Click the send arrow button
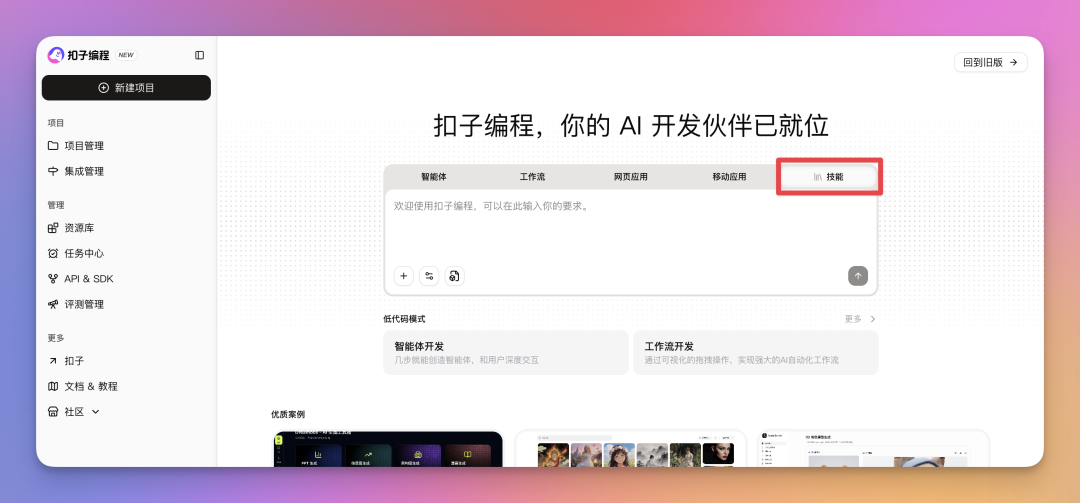The image size is (1080, 503). click(858, 276)
